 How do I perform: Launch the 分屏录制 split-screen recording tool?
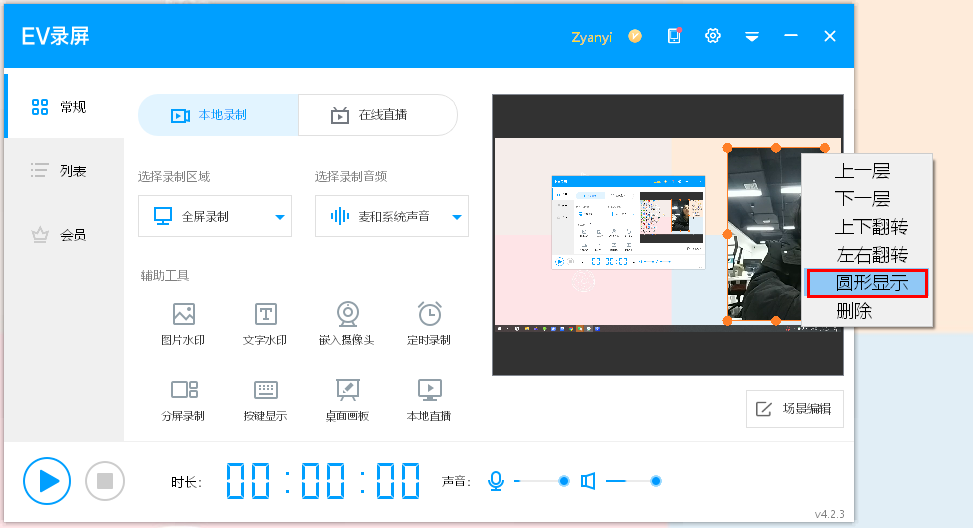click(183, 399)
